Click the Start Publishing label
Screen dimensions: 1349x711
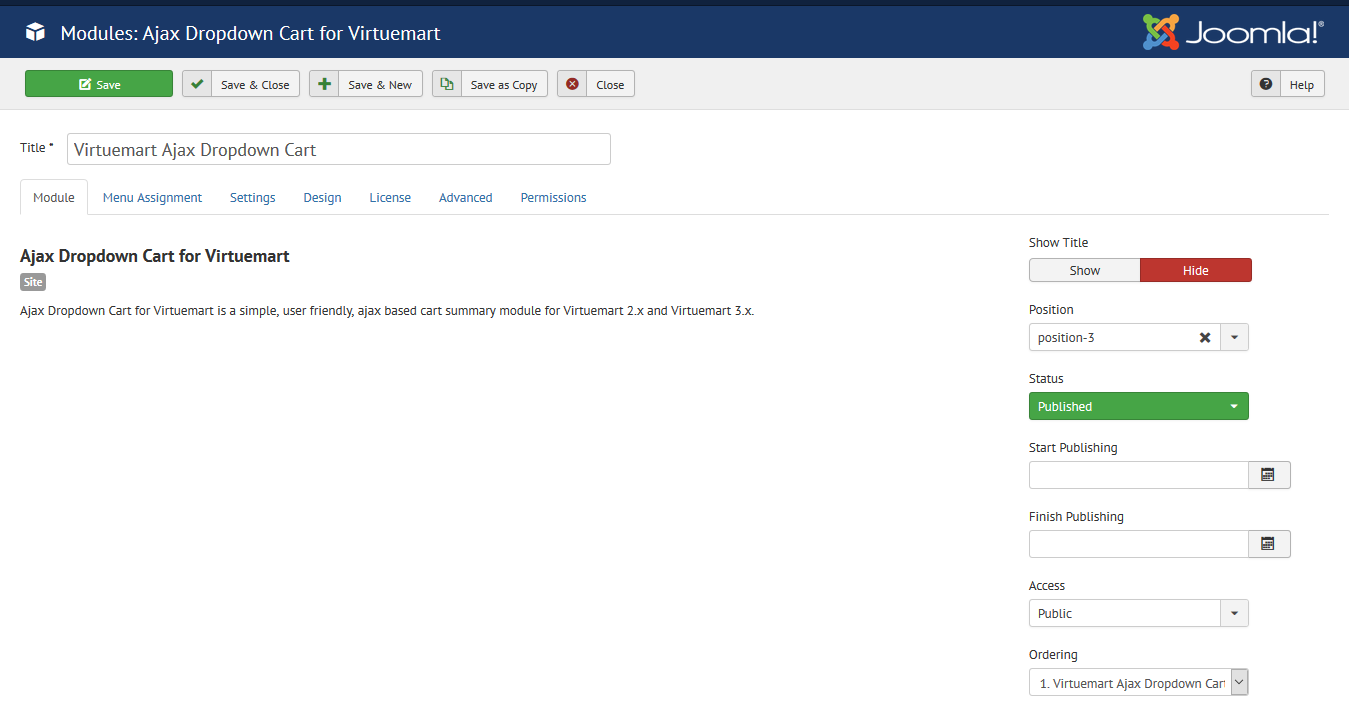point(1073,447)
